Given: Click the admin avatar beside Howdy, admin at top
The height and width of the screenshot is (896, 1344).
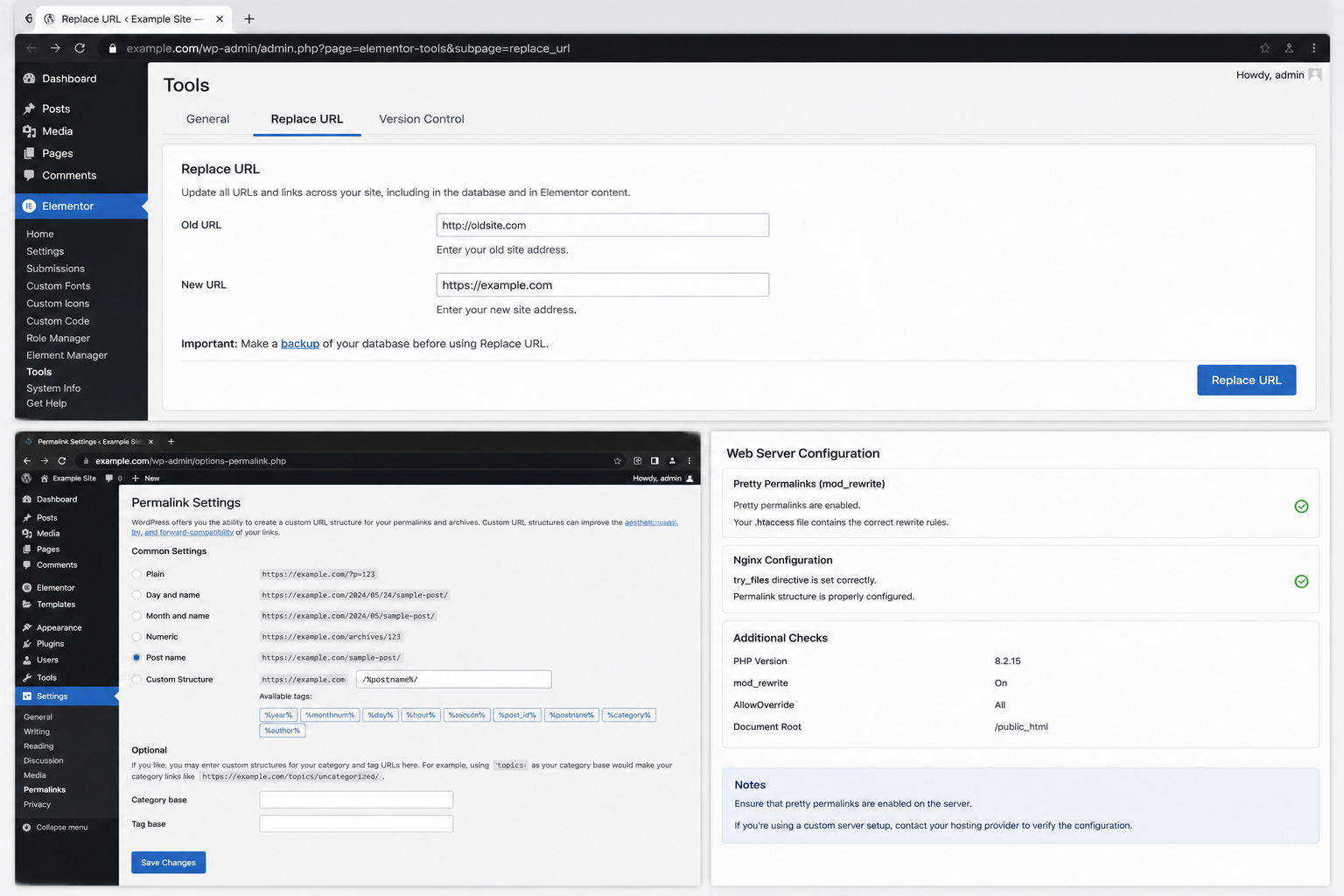Looking at the screenshot, I should pyautogui.click(x=1314, y=75).
